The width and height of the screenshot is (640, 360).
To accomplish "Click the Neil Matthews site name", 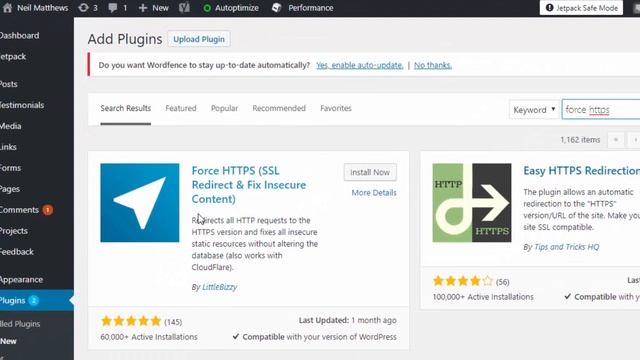I will 42,8.
